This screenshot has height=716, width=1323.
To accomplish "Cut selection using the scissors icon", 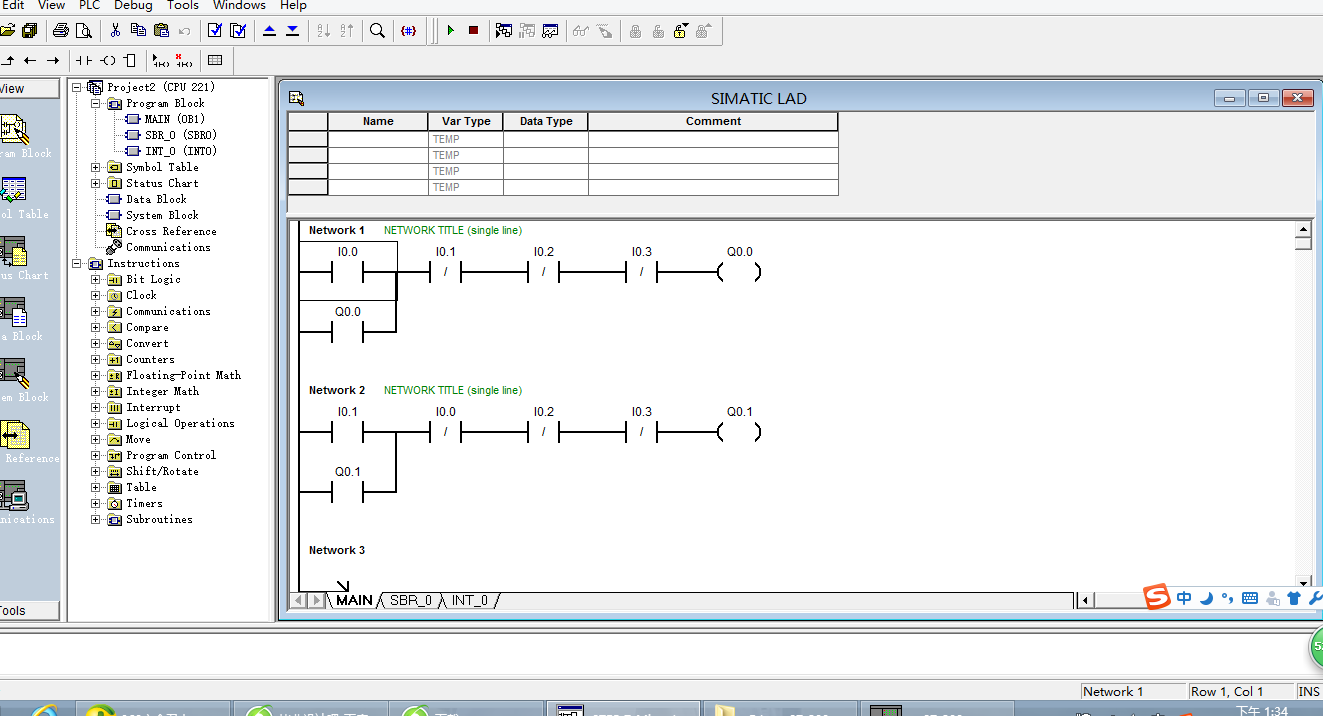I will coord(116,31).
